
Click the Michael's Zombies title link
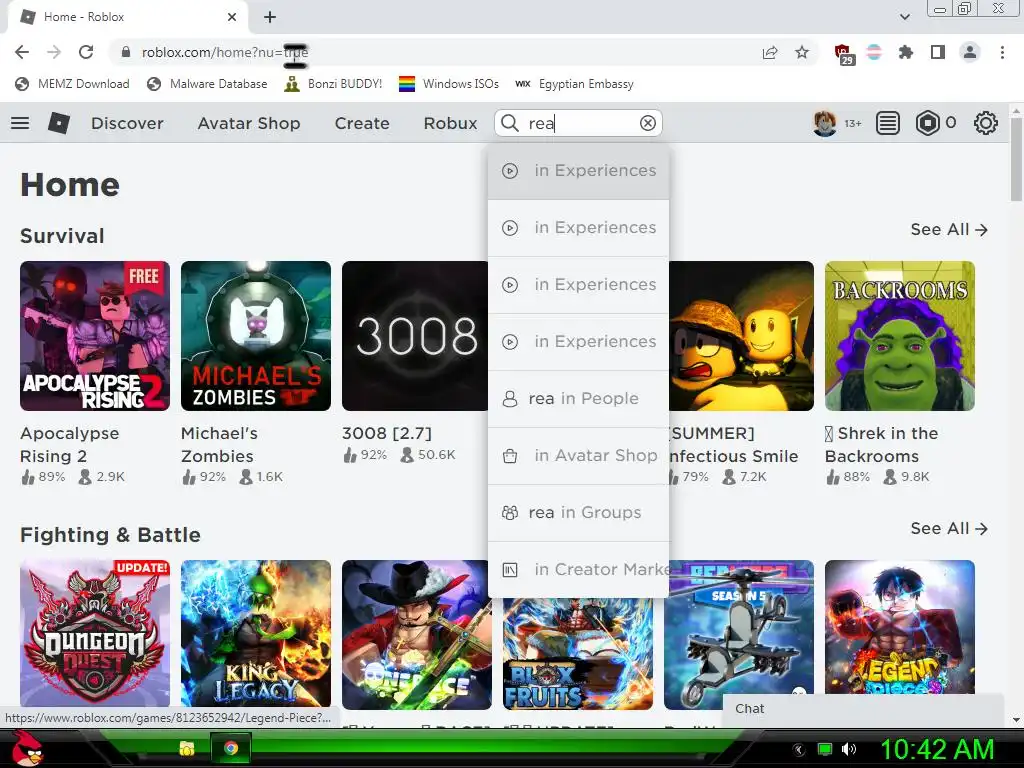click(x=219, y=445)
